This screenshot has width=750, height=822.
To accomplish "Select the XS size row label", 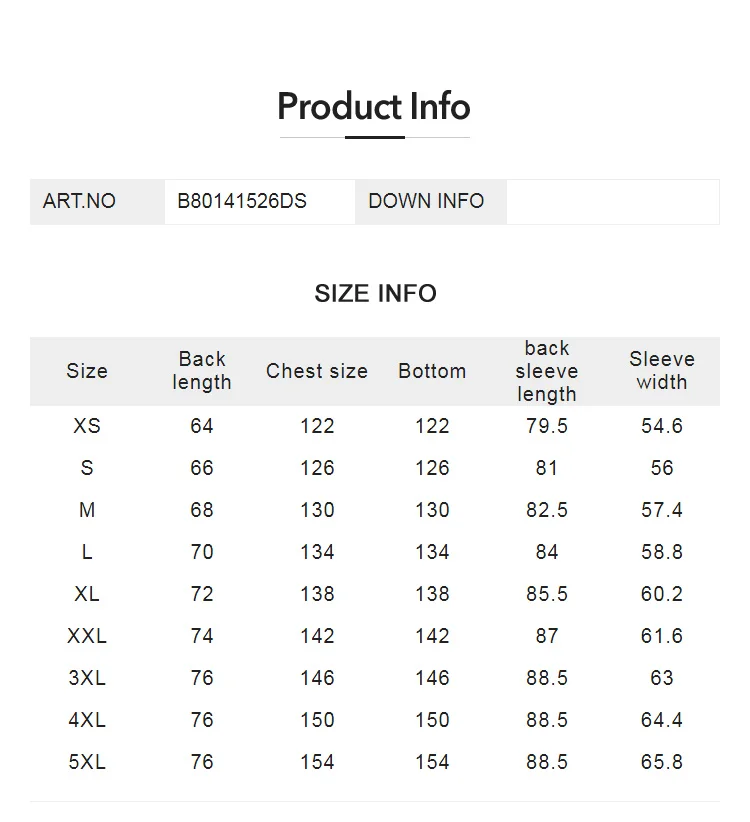I will coord(87,426).
